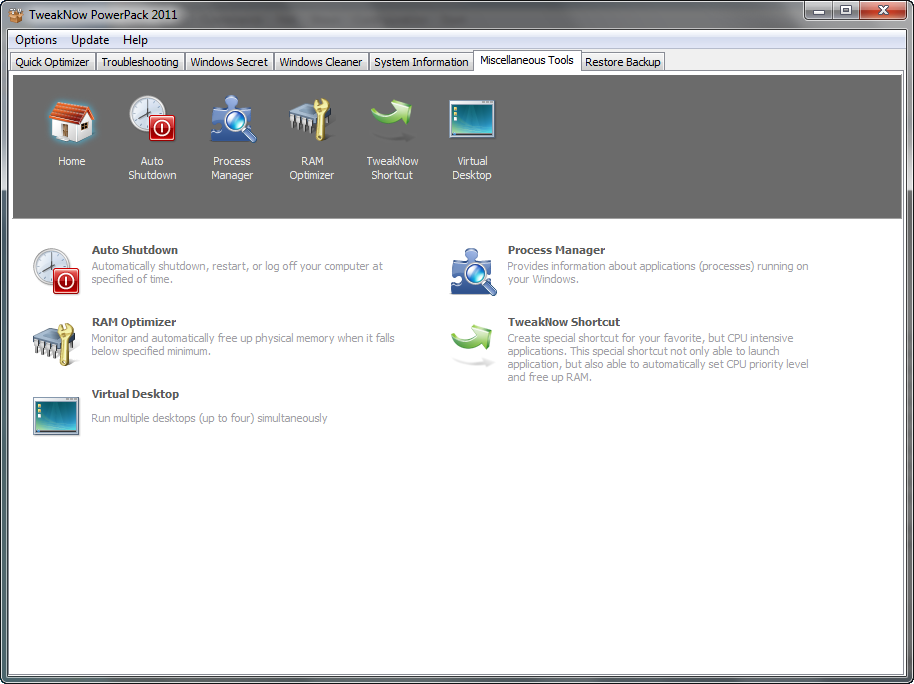Open the Update menu
The image size is (914, 684).
pos(90,40)
